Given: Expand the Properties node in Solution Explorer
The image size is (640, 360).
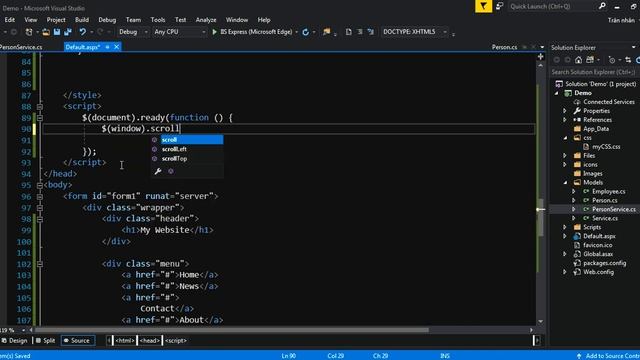Looking at the screenshot, I should point(565,111).
